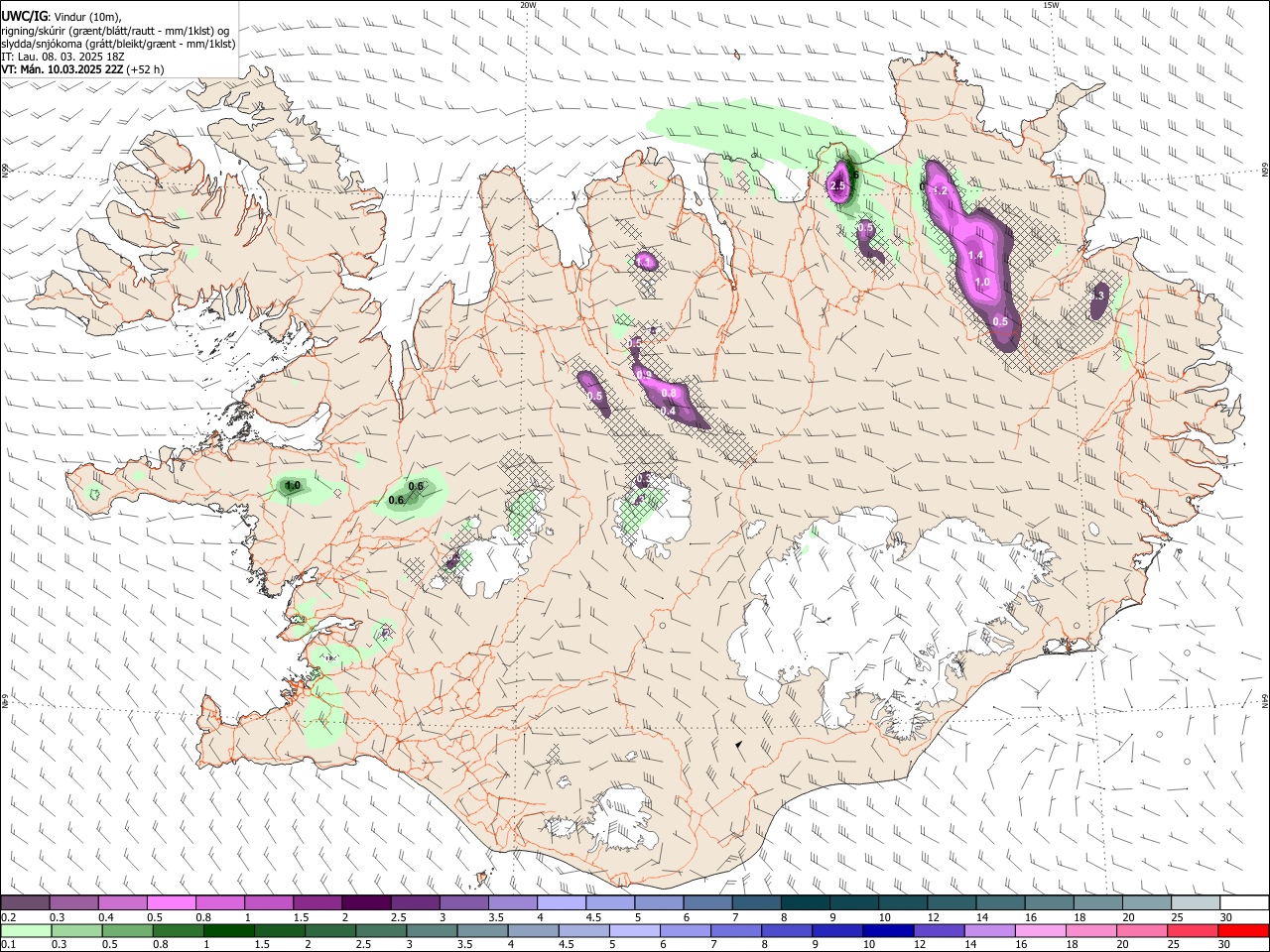The width and height of the screenshot is (1270, 952).
Task: Click the rigning/skúrir legend description line
Action: (116, 30)
